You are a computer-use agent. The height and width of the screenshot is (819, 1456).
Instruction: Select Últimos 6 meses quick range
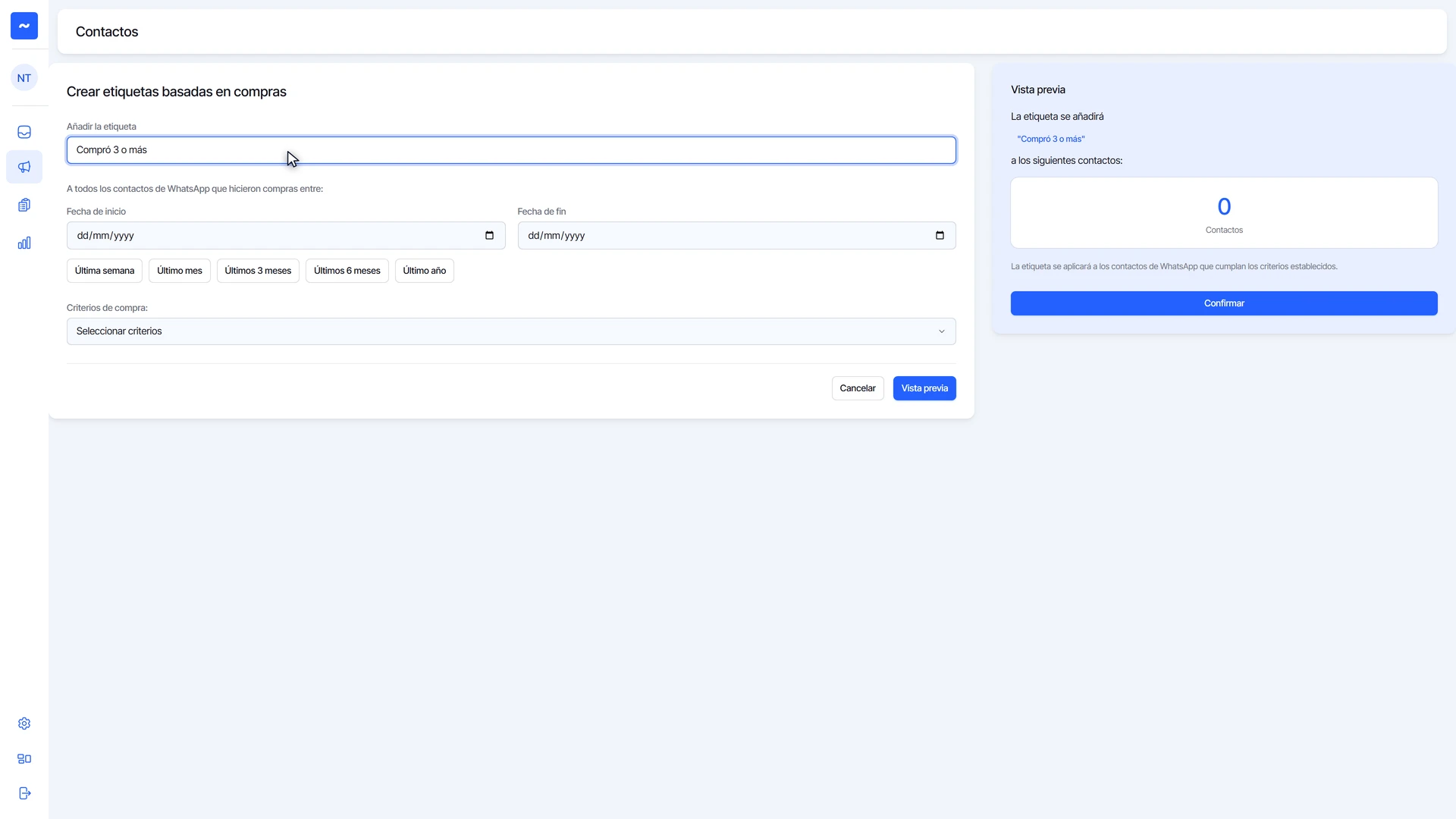347,271
